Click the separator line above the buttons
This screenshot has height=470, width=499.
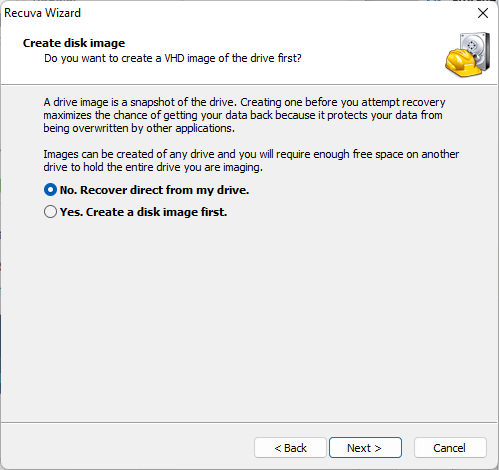click(x=249, y=423)
